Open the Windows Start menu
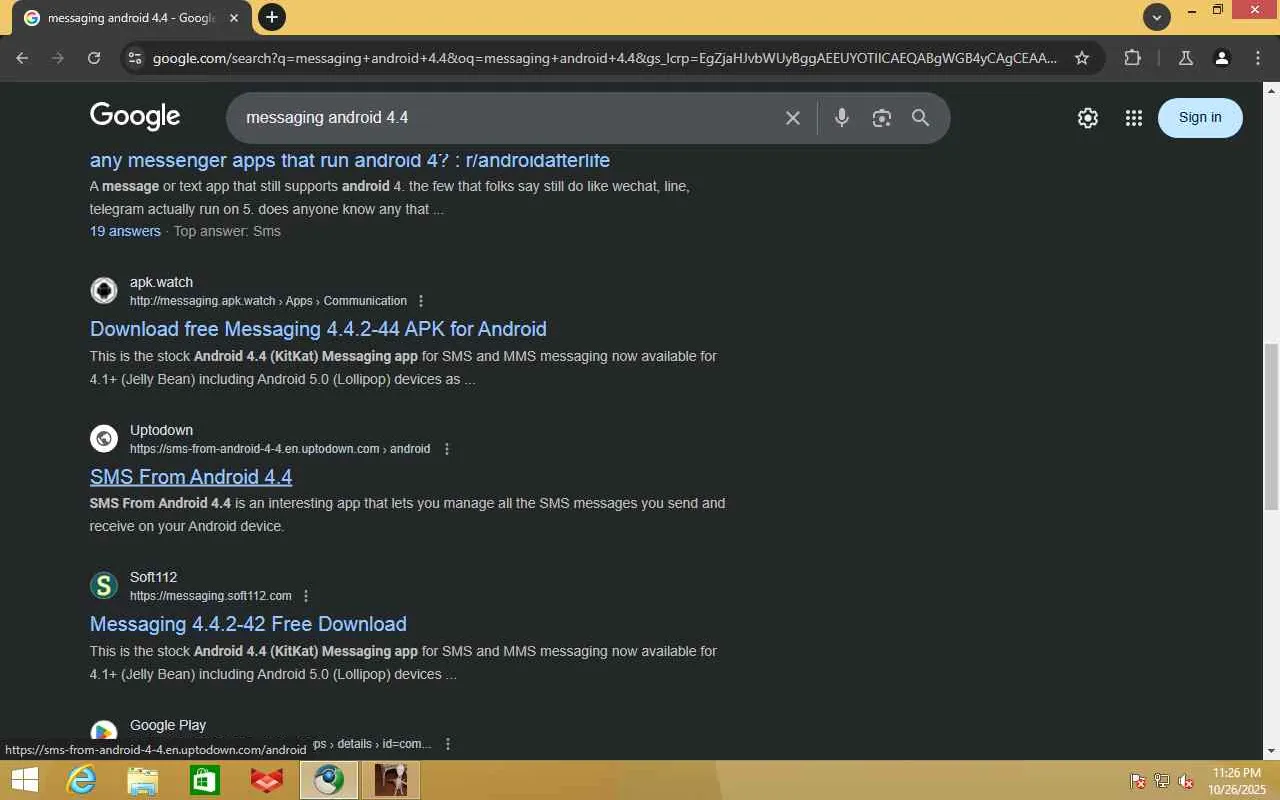The image size is (1280, 800). (x=24, y=780)
